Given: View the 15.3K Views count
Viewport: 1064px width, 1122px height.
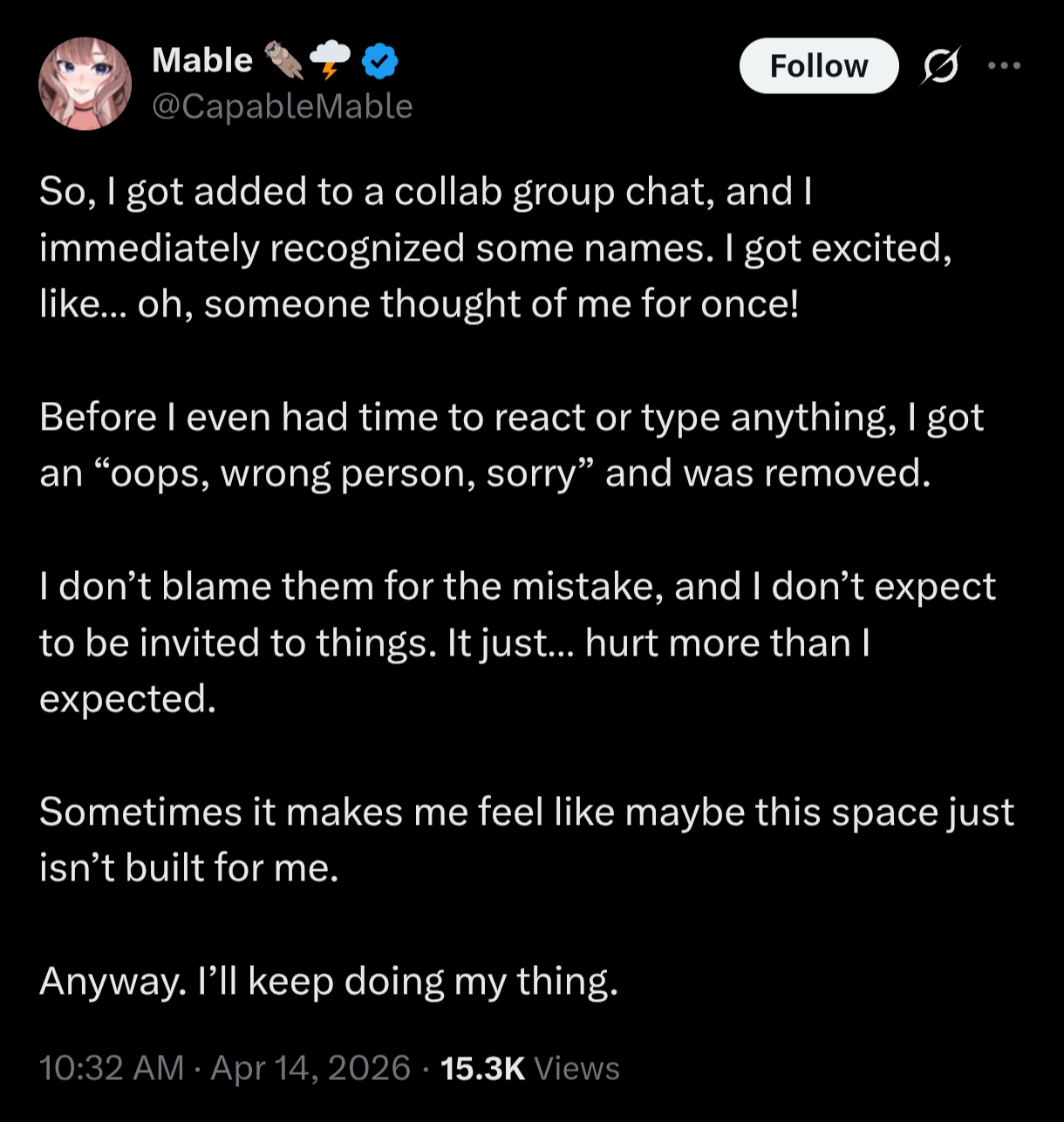Looking at the screenshot, I should tap(530, 1068).
